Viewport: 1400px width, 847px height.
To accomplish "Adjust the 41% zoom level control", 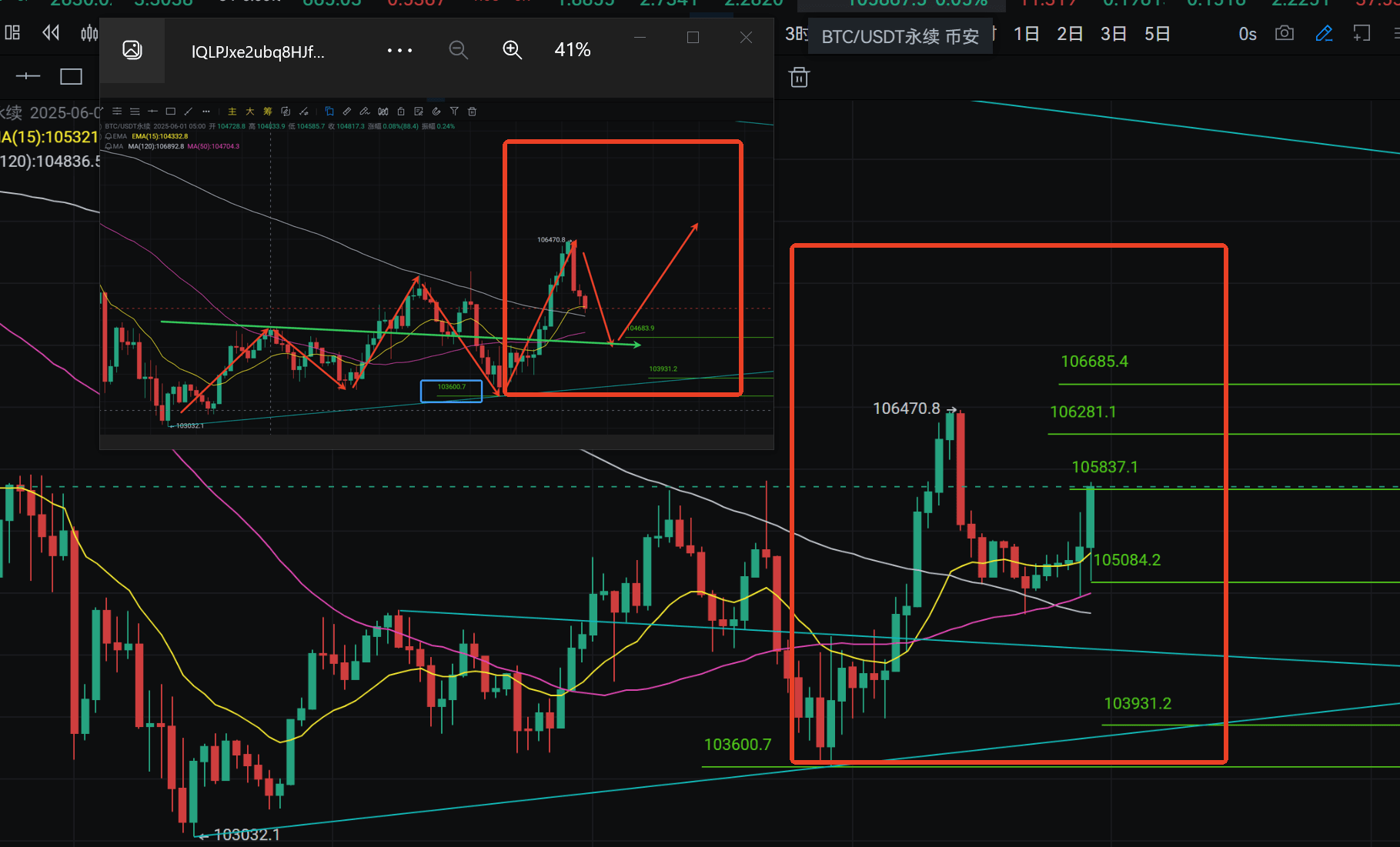I will [572, 49].
